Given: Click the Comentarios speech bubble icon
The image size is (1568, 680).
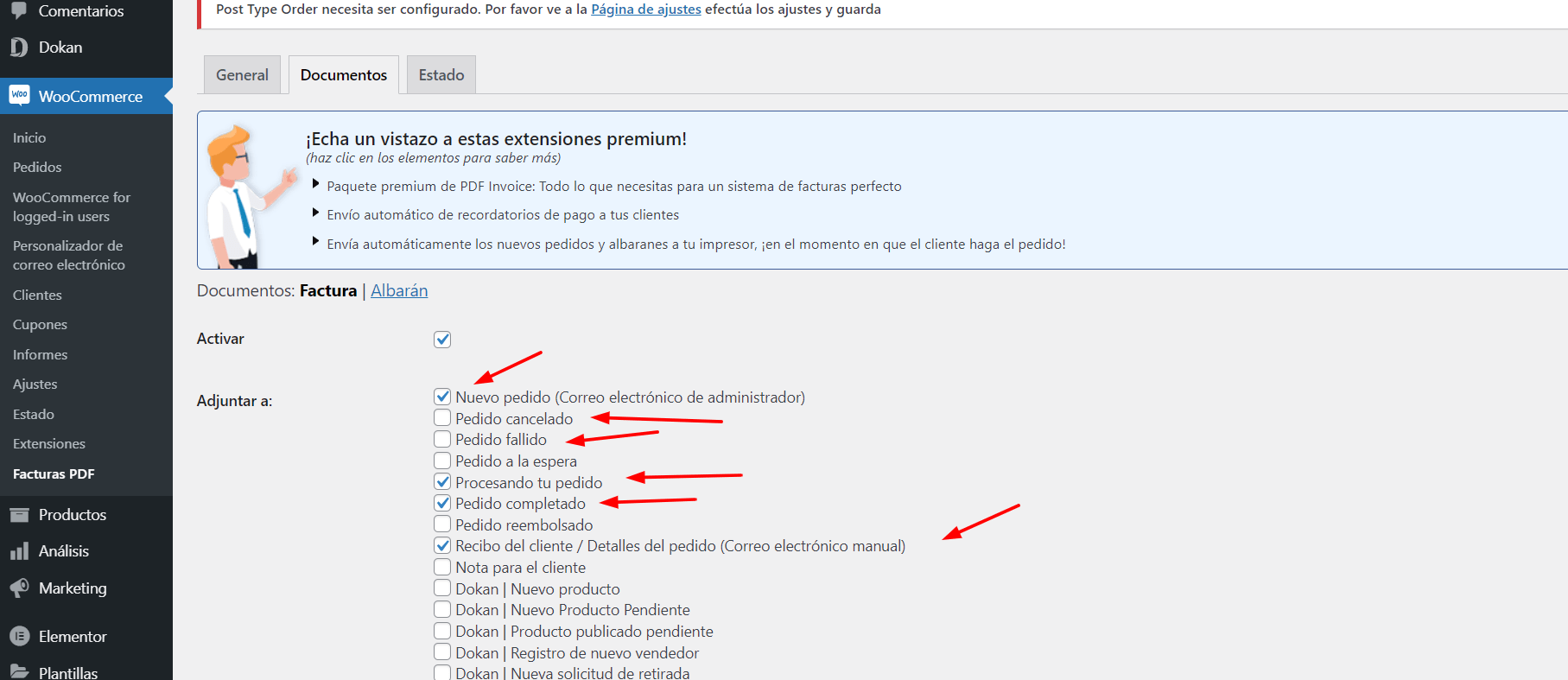Looking at the screenshot, I should coord(19,10).
